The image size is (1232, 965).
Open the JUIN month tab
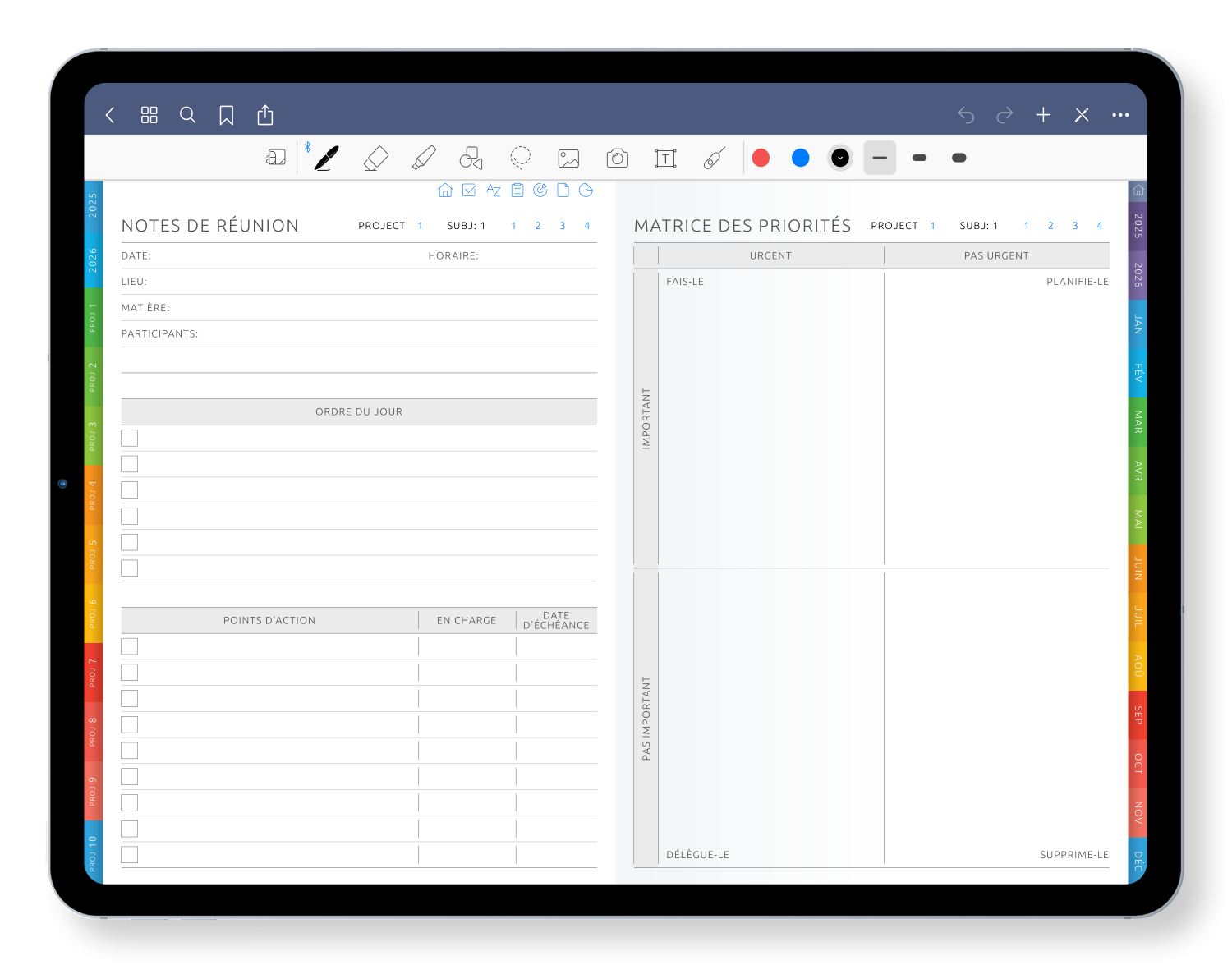pyautogui.click(x=1138, y=568)
